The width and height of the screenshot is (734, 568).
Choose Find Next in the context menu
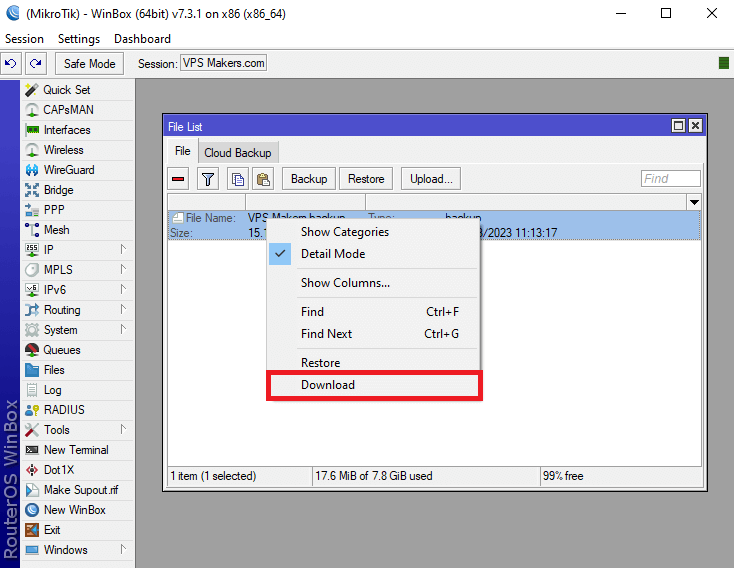point(374,334)
